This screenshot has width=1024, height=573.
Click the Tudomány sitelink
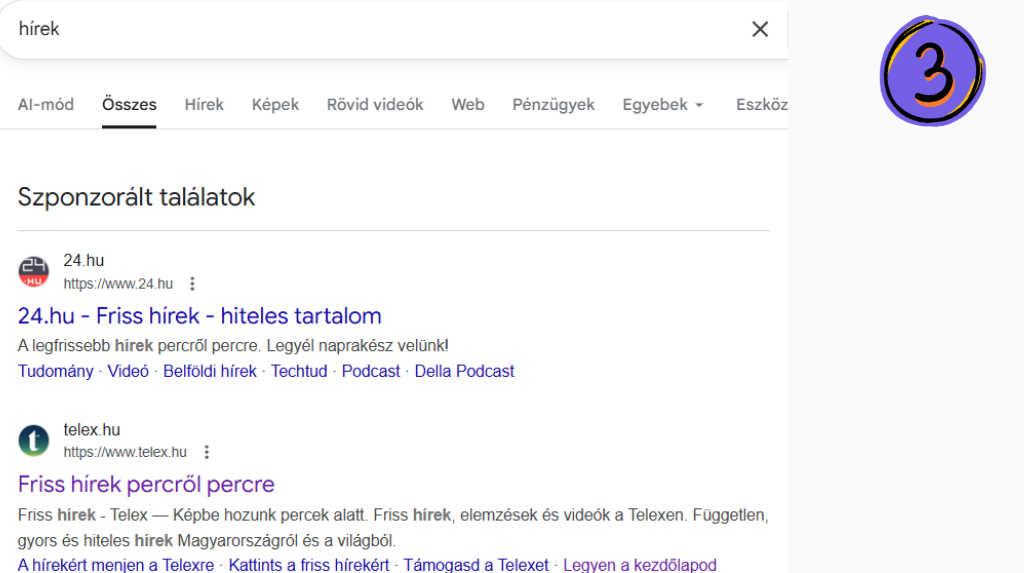coord(55,371)
